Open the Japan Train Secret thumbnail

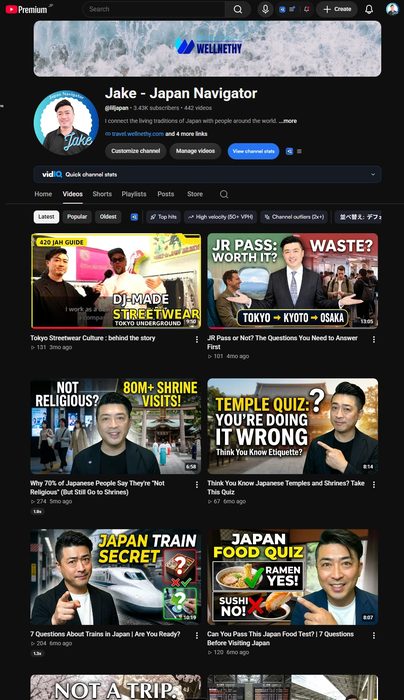pyautogui.click(x=116, y=577)
